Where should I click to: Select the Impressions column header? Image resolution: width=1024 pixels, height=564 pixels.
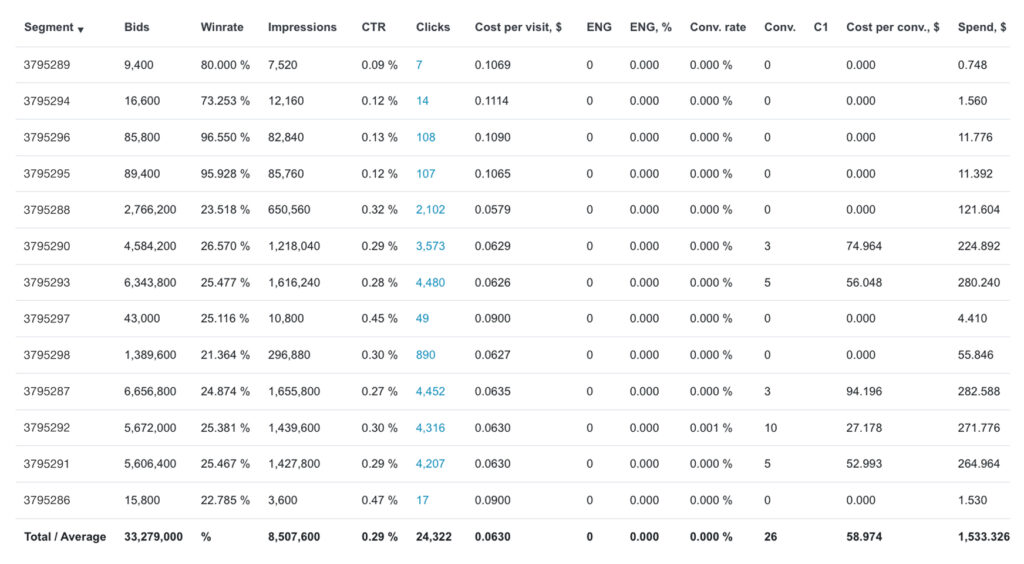pos(302,27)
